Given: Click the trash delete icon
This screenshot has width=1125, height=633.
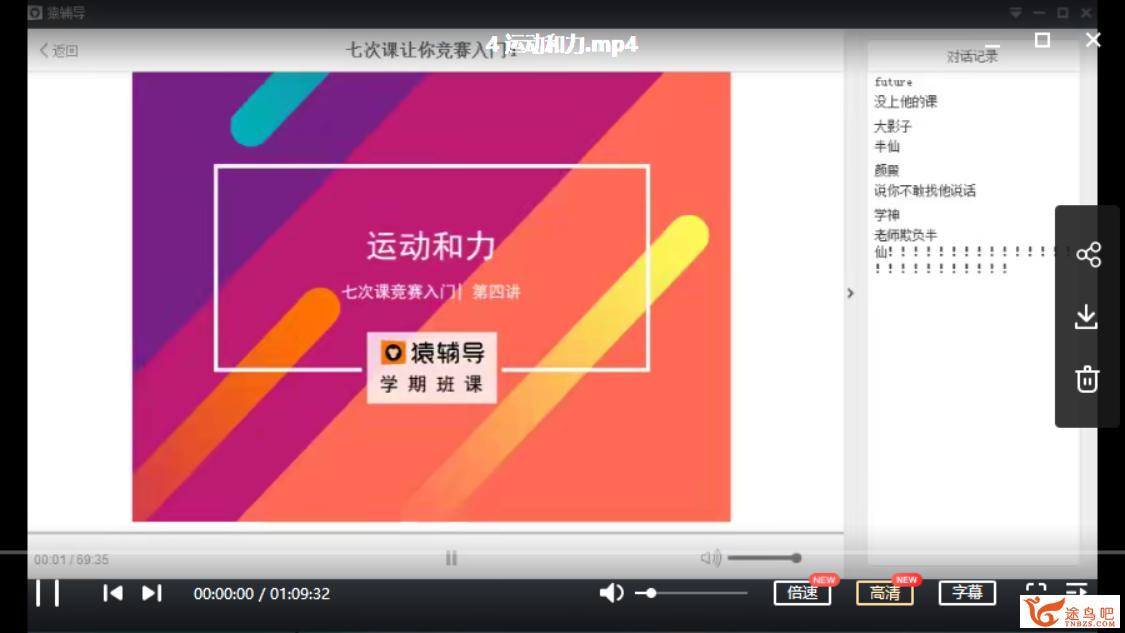Looking at the screenshot, I should tap(1087, 379).
